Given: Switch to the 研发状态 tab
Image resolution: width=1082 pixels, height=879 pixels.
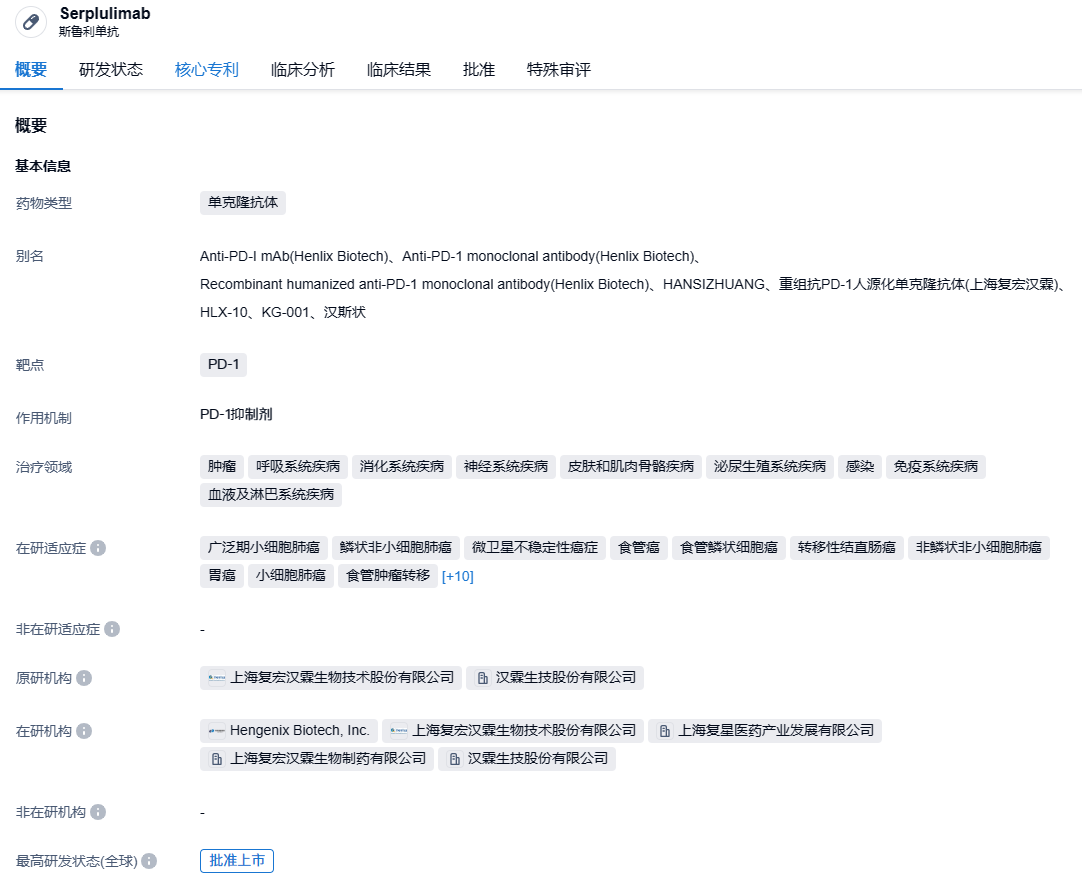Looking at the screenshot, I should click(x=111, y=70).
